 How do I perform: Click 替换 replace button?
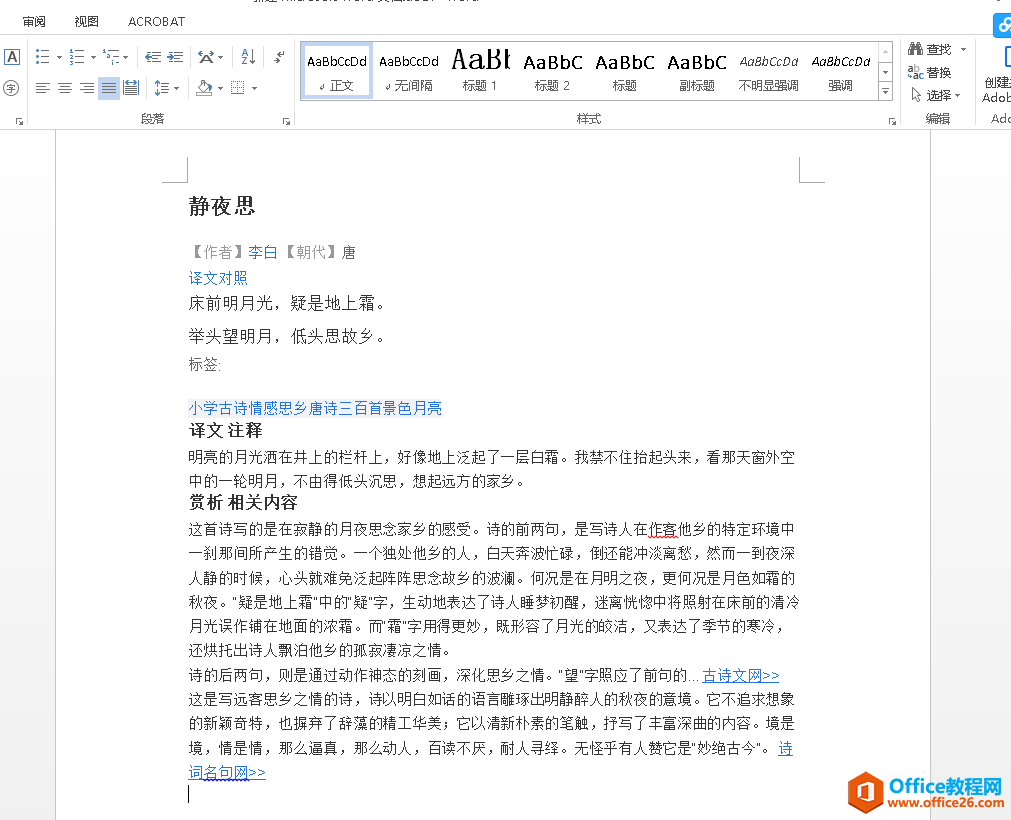point(930,72)
